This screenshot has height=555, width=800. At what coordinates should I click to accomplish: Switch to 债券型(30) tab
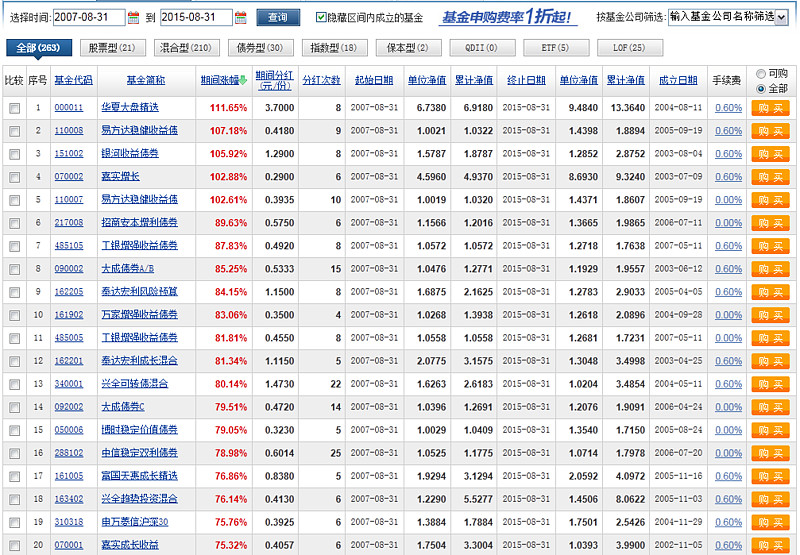tap(260, 48)
